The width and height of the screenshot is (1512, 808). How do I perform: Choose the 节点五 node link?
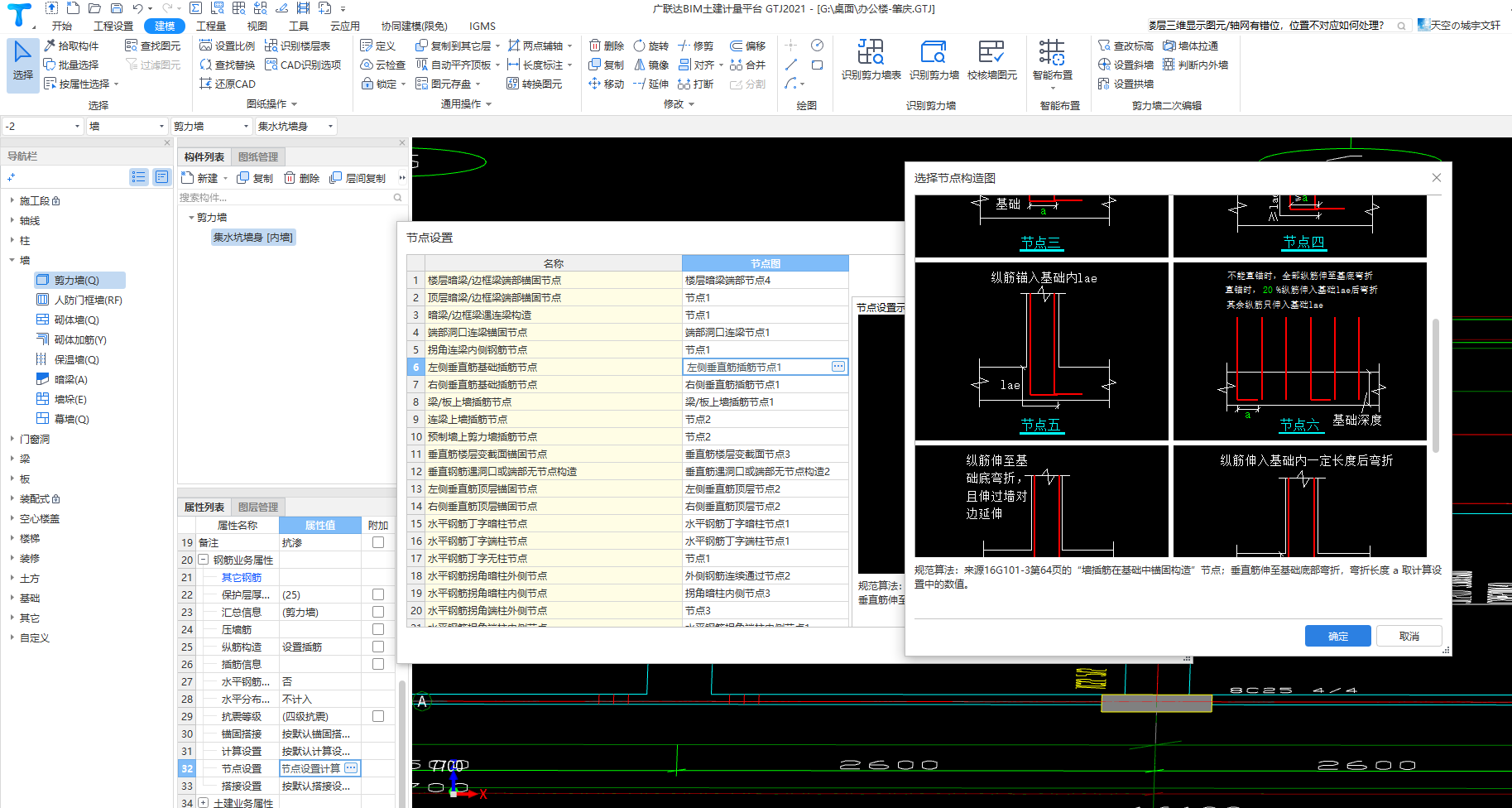point(1040,425)
